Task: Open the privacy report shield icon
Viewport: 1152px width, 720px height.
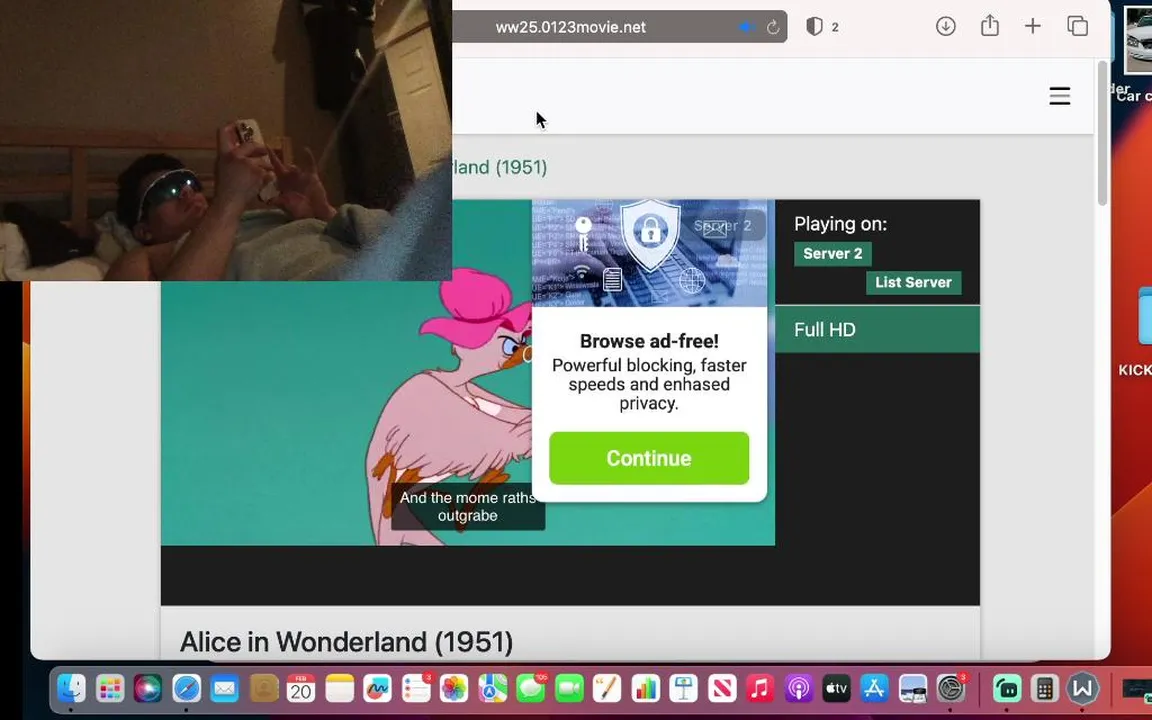Action: pos(814,27)
